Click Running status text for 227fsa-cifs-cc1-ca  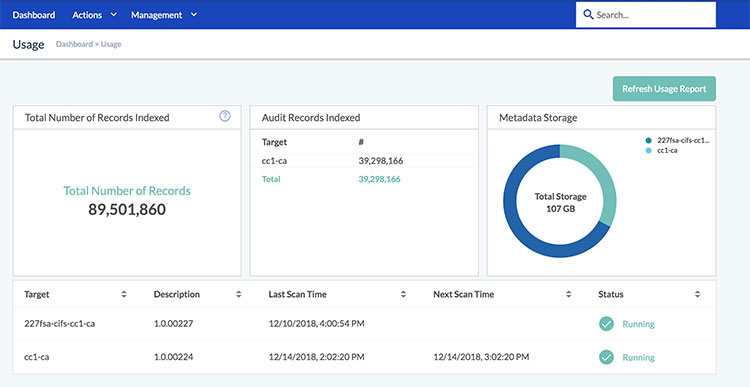click(x=639, y=324)
